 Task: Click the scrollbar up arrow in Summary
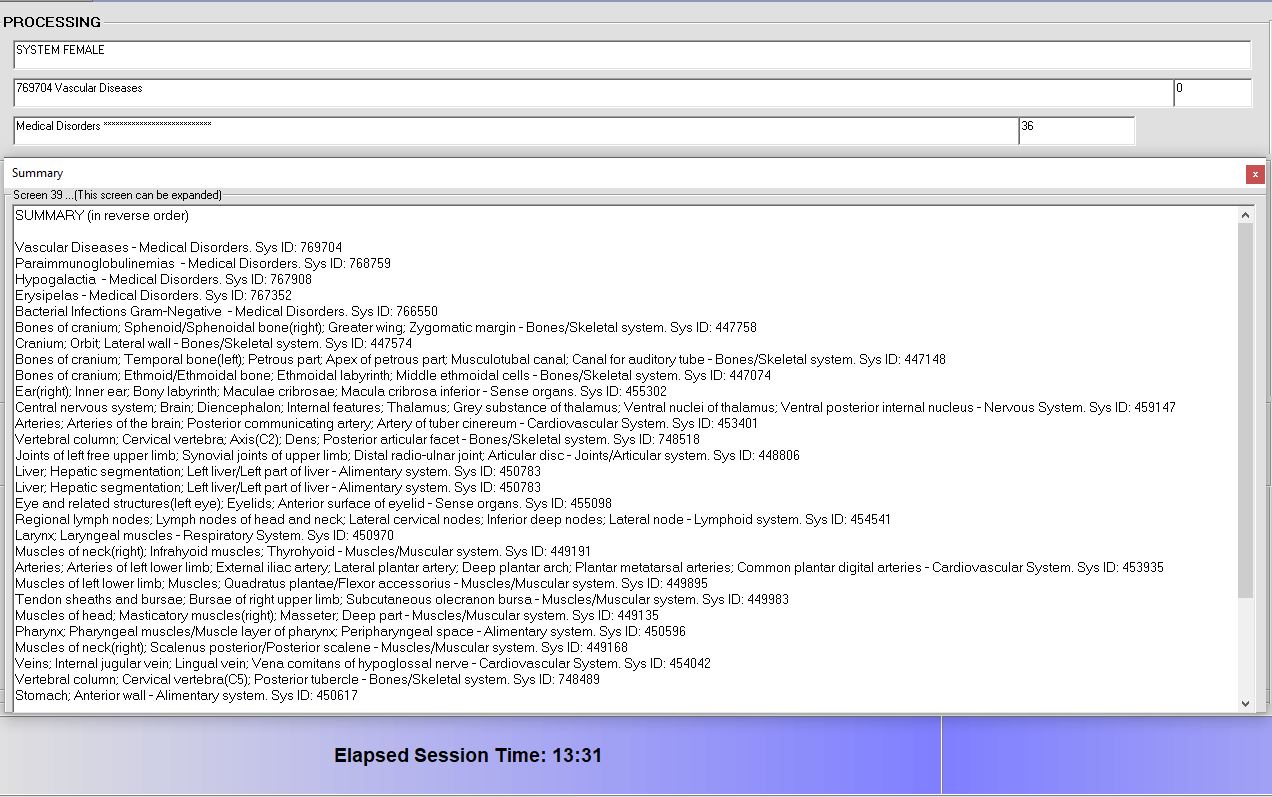tap(1245, 215)
